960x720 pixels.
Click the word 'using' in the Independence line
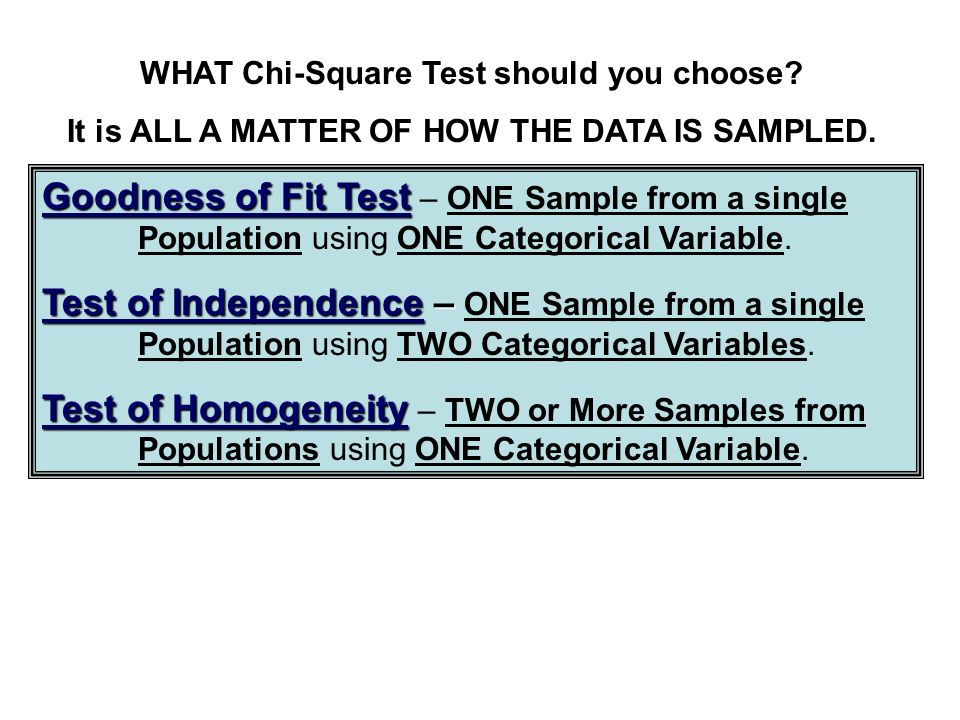[350, 346]
